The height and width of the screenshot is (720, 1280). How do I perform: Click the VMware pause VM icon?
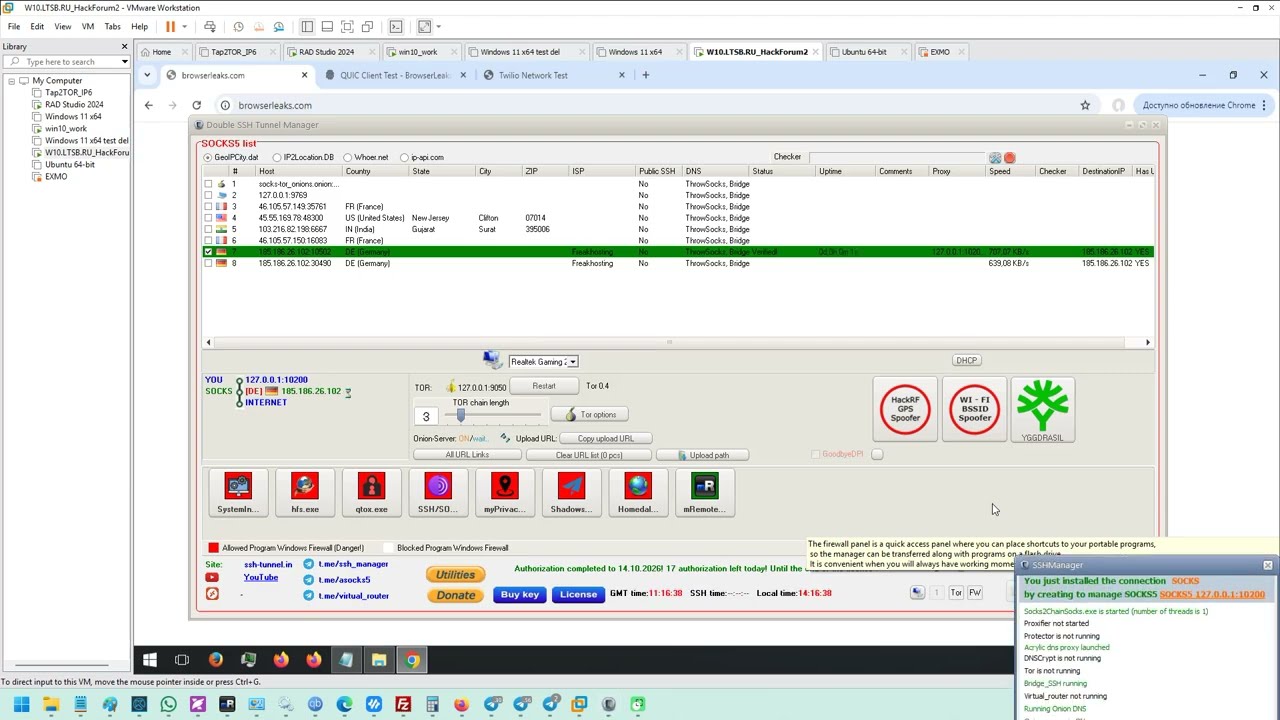click(x=170, y=27)
